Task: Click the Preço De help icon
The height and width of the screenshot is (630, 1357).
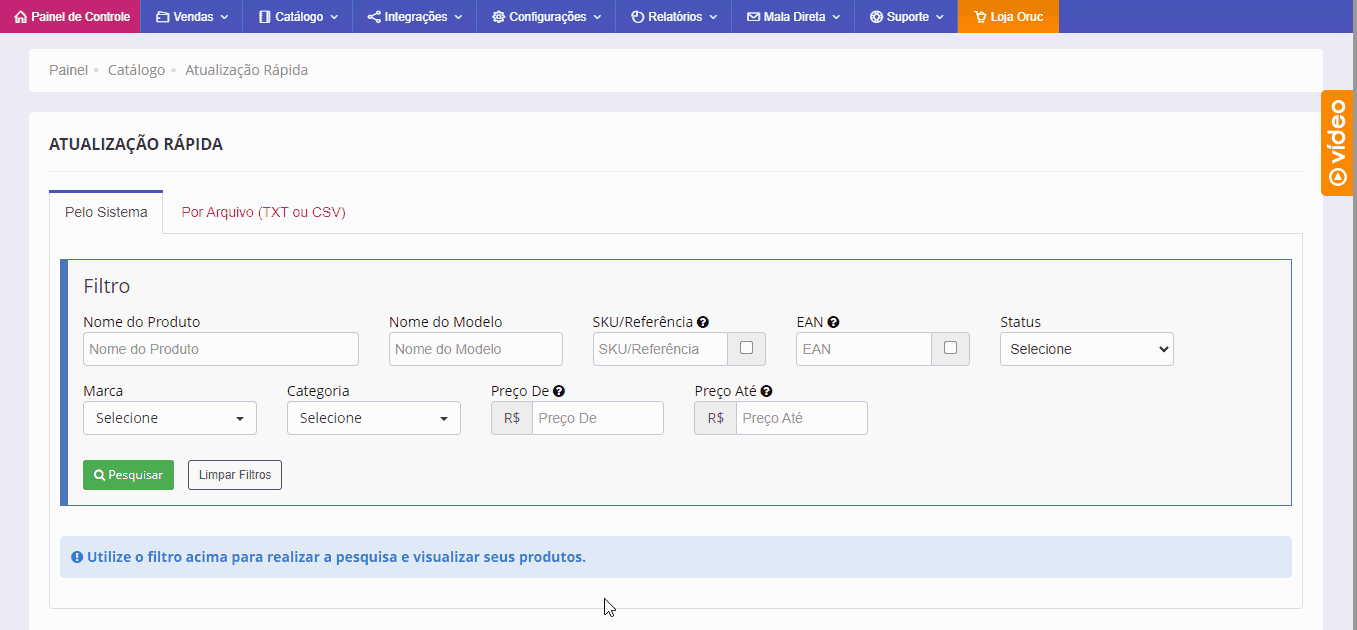Action: pos(559,392)
